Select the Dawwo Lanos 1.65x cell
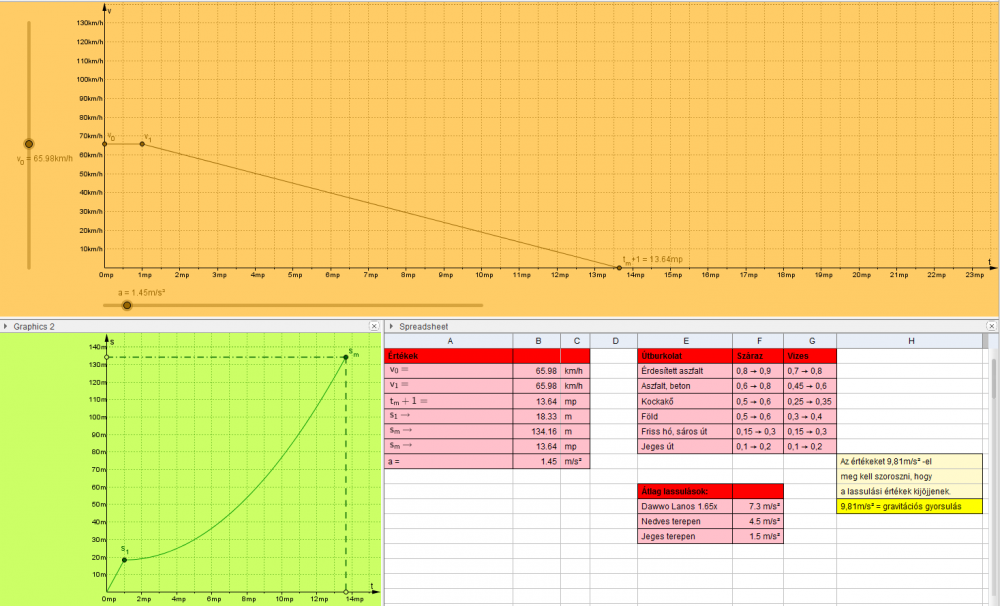This screenshot has width=1000, height=606. (x=685, y=507)
